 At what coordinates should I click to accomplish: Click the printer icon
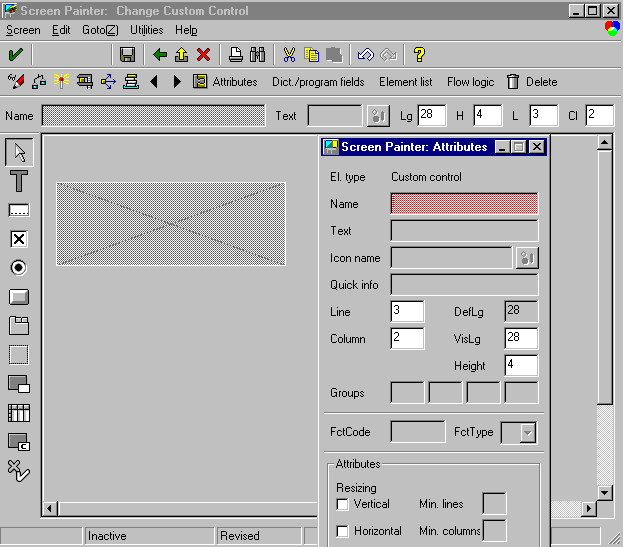click(236, 54)
